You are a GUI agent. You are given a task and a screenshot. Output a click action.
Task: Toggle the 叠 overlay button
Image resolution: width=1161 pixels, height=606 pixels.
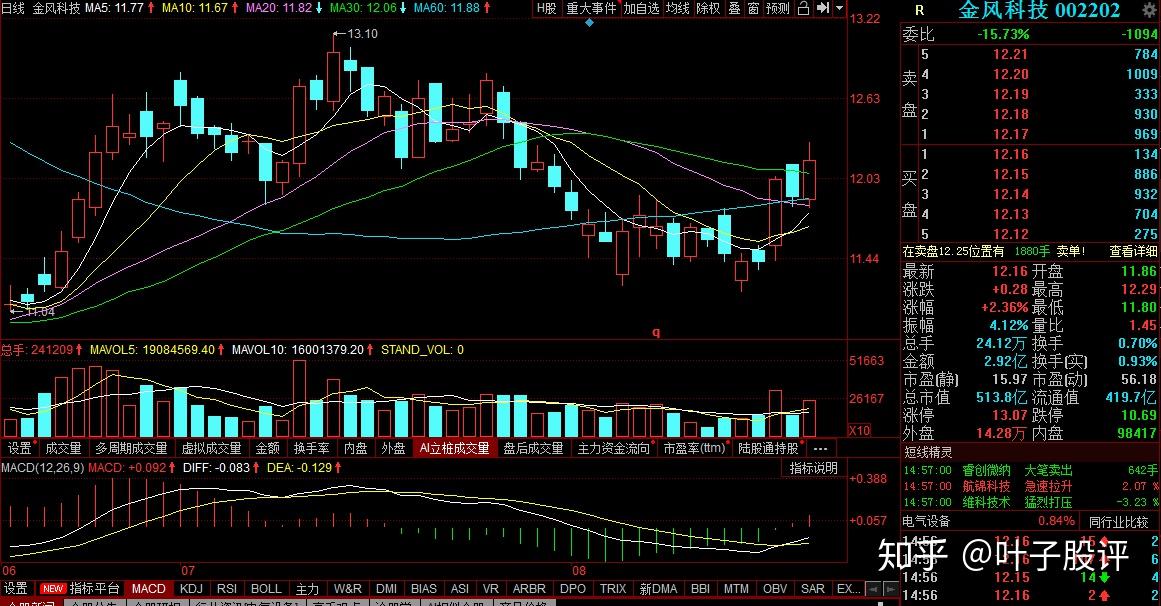pos(734,8)
